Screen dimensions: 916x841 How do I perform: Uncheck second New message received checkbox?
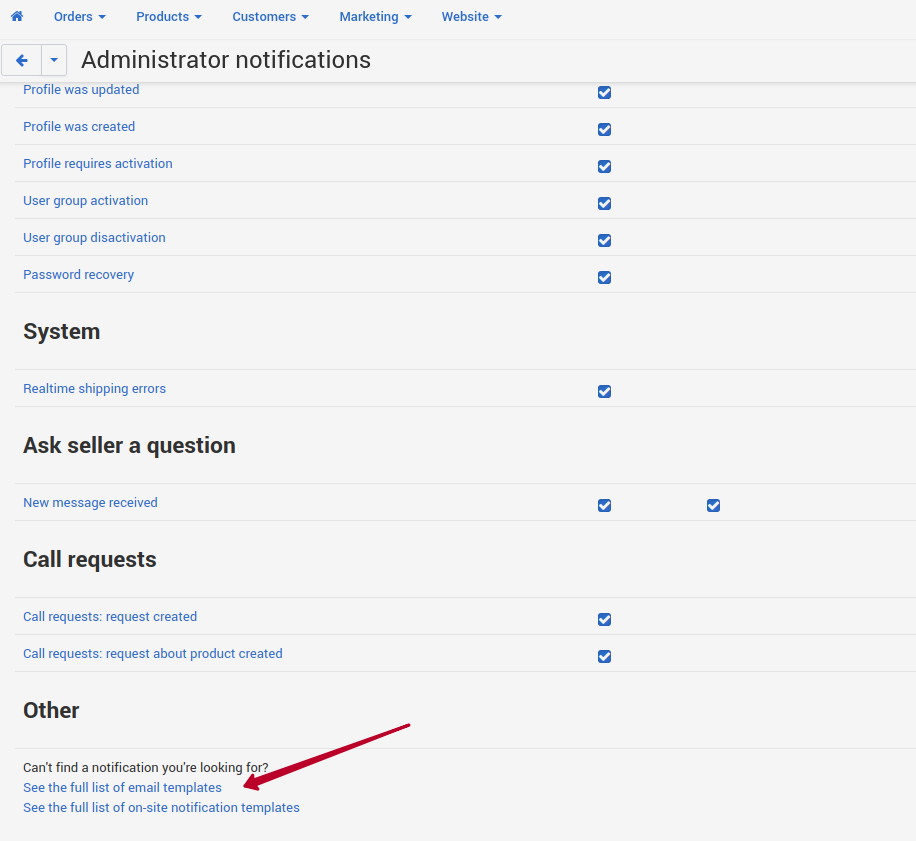(713, 505)
